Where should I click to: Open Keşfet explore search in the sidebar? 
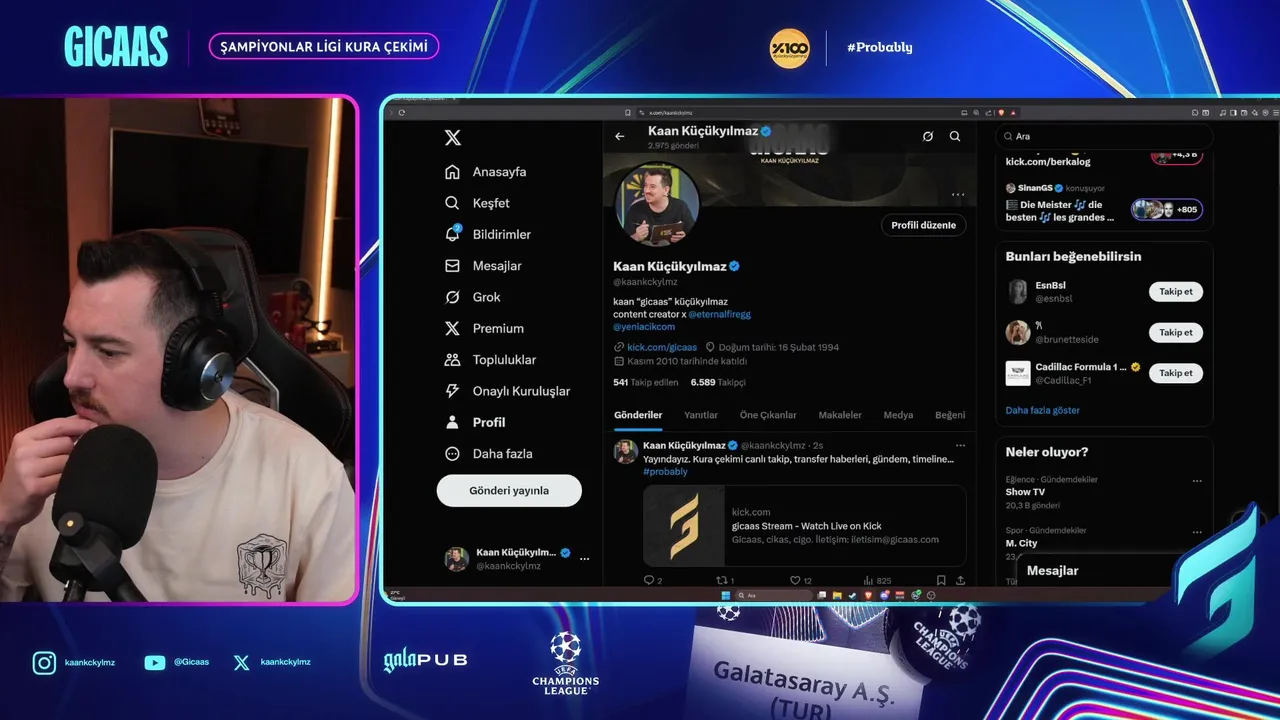[477, 203]
